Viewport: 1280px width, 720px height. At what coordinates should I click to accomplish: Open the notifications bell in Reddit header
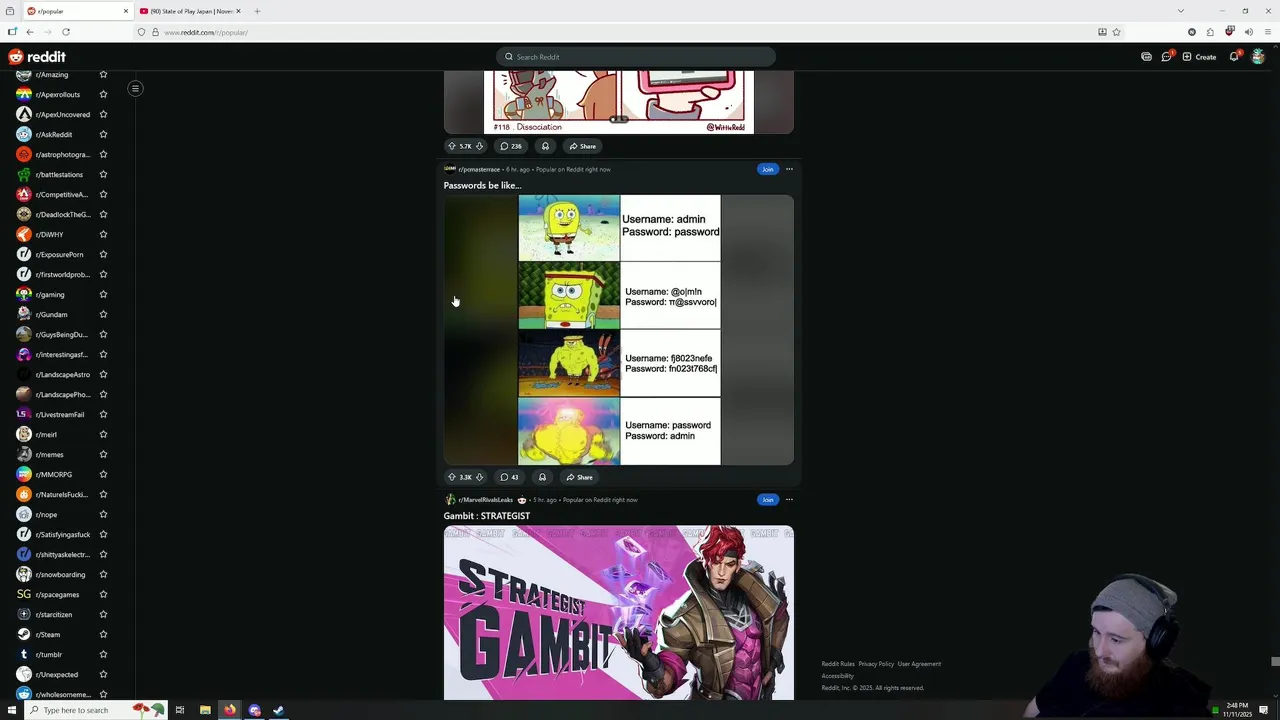click(x=1234, y=57)
